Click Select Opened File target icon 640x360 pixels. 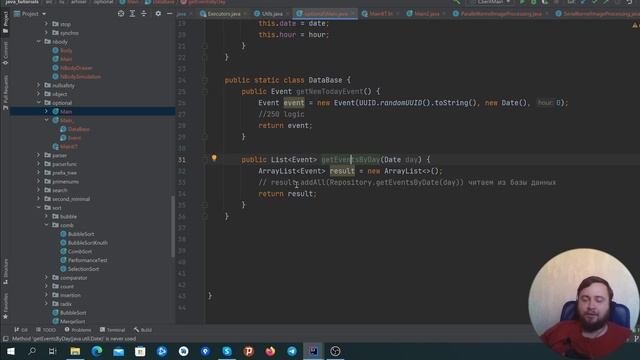[121, 14]
